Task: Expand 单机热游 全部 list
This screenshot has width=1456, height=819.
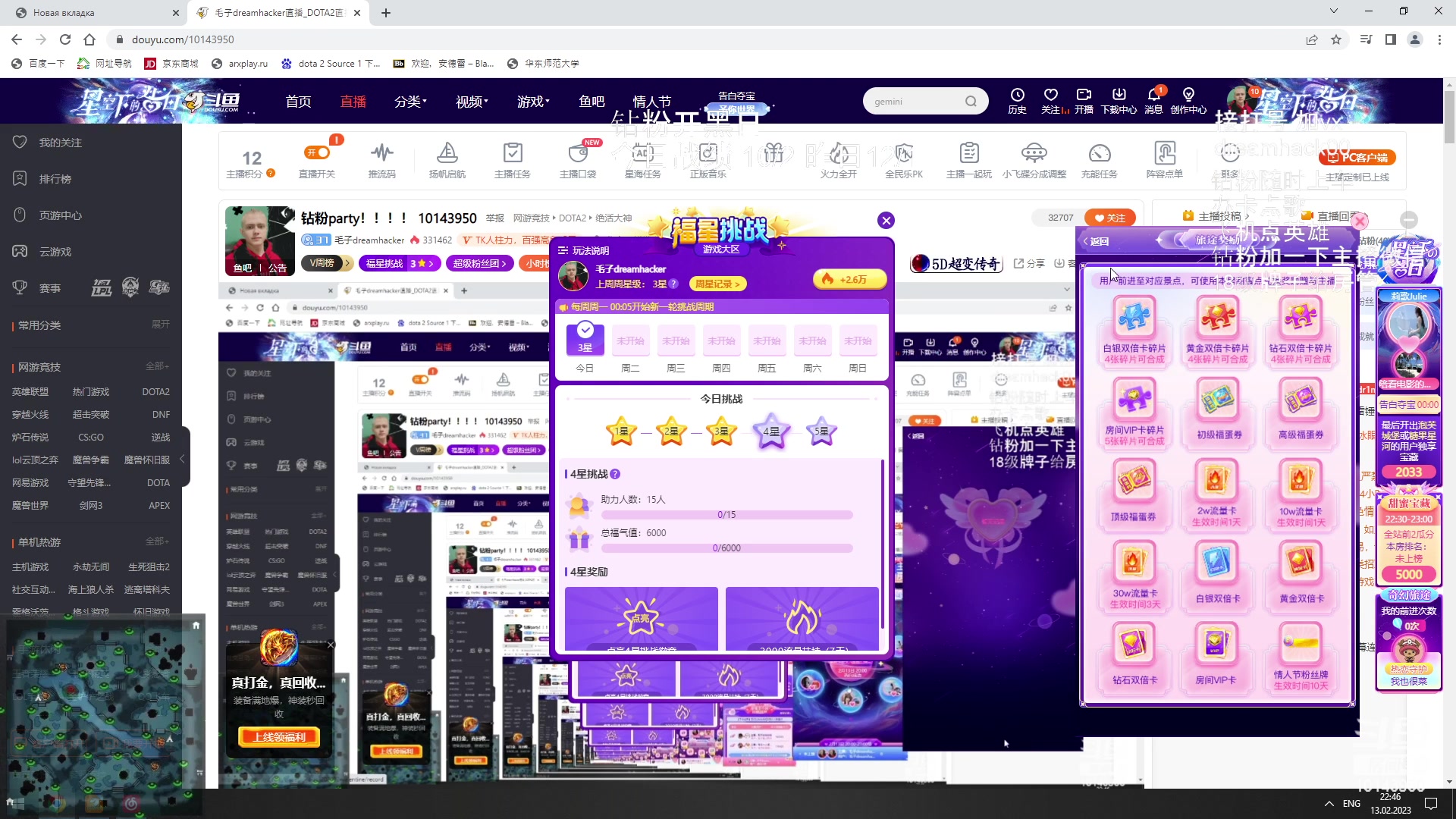Action: [x=157, y=541]
